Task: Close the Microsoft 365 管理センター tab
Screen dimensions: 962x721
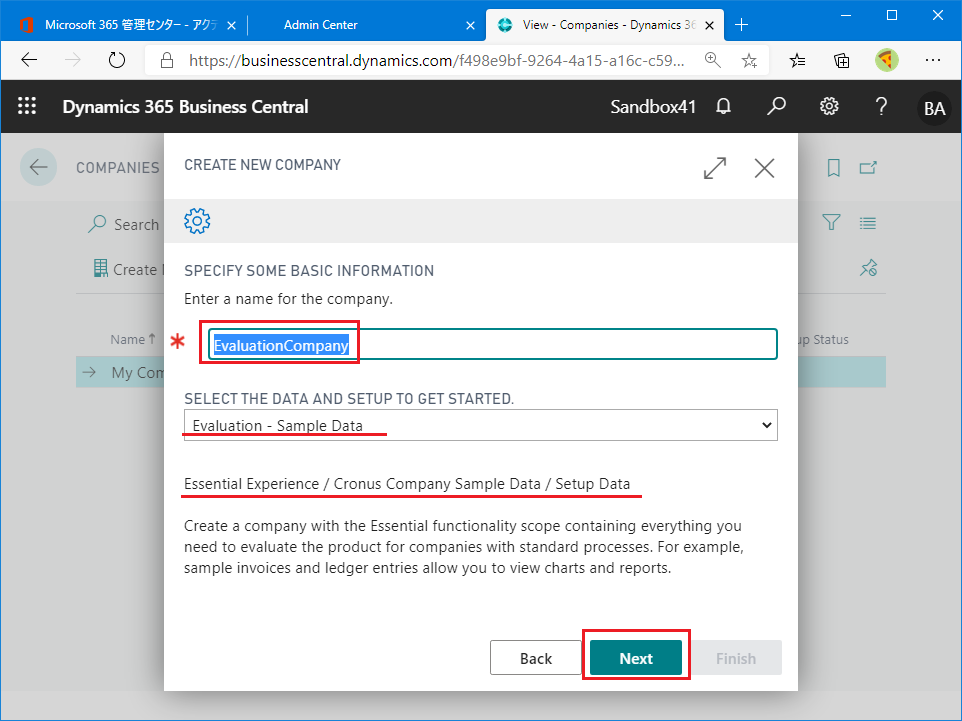Action: pos(231,25)
